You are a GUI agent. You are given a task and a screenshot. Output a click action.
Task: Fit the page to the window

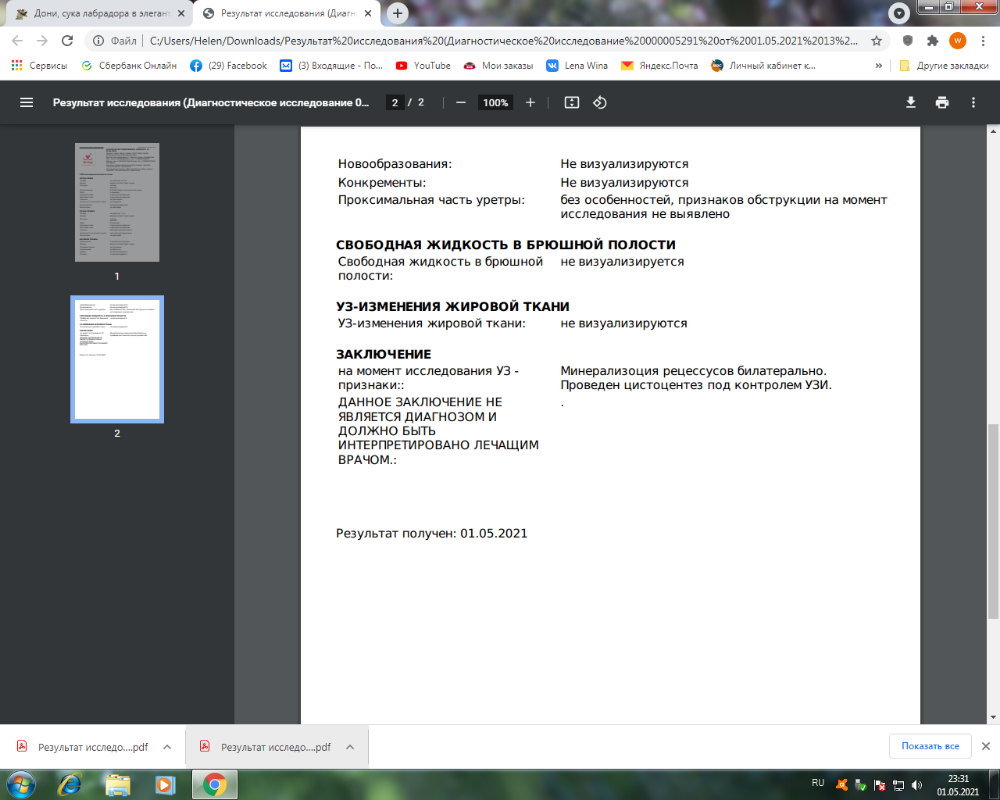tap(571, 102)
